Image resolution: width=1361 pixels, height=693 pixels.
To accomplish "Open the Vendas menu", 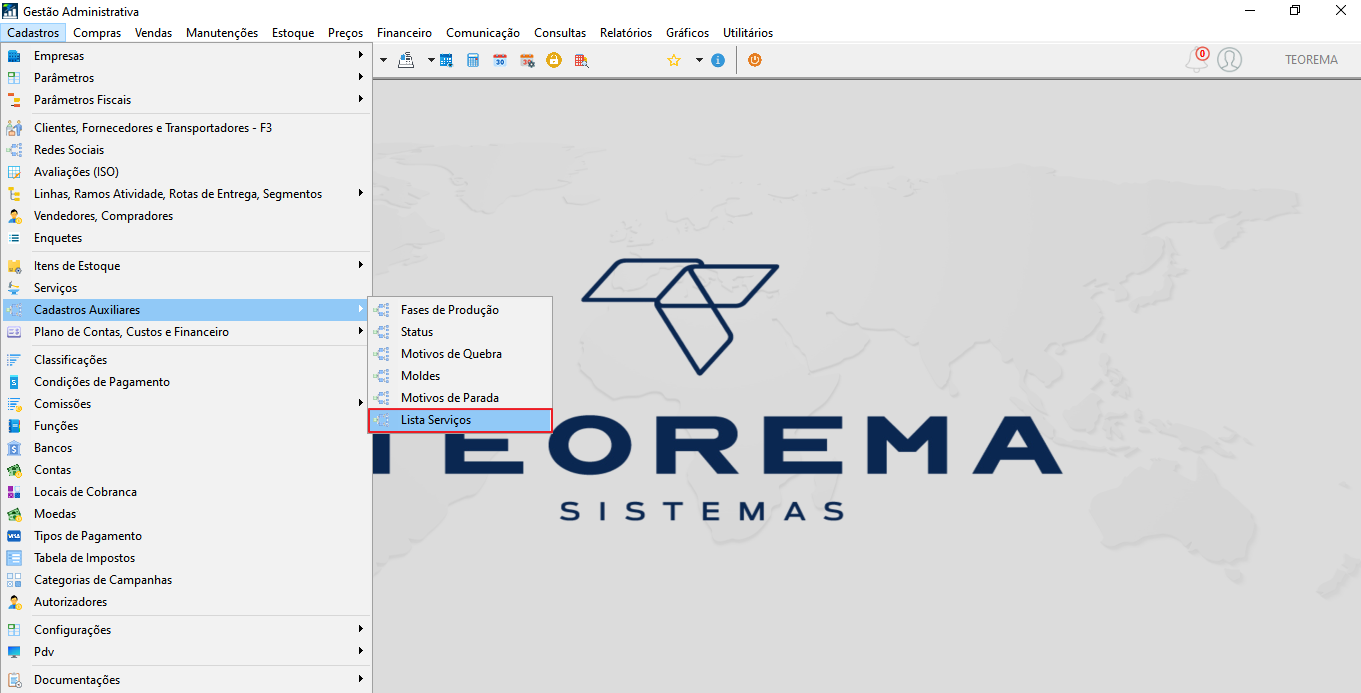I will pos(154,33).
